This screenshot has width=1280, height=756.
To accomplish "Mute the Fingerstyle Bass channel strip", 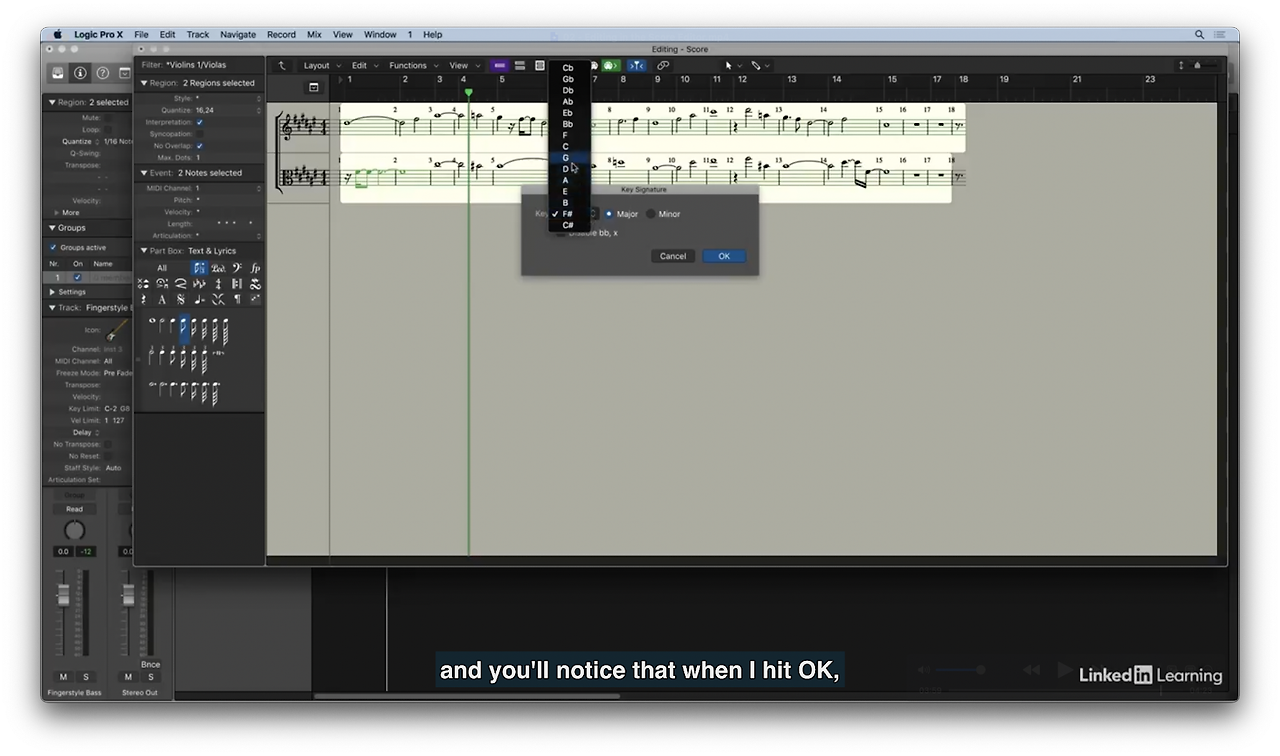I will pyautogui.click(x=63, y=677).
